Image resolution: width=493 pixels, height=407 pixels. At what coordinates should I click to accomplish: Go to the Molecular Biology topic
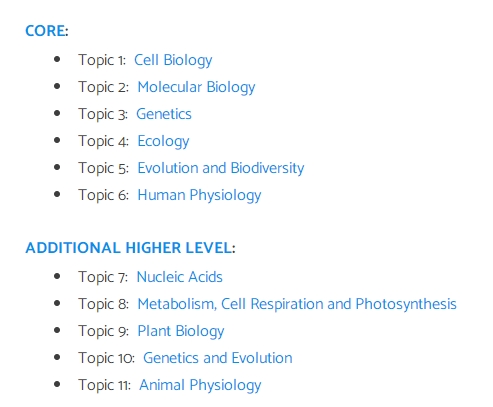[x=196, y=87]
